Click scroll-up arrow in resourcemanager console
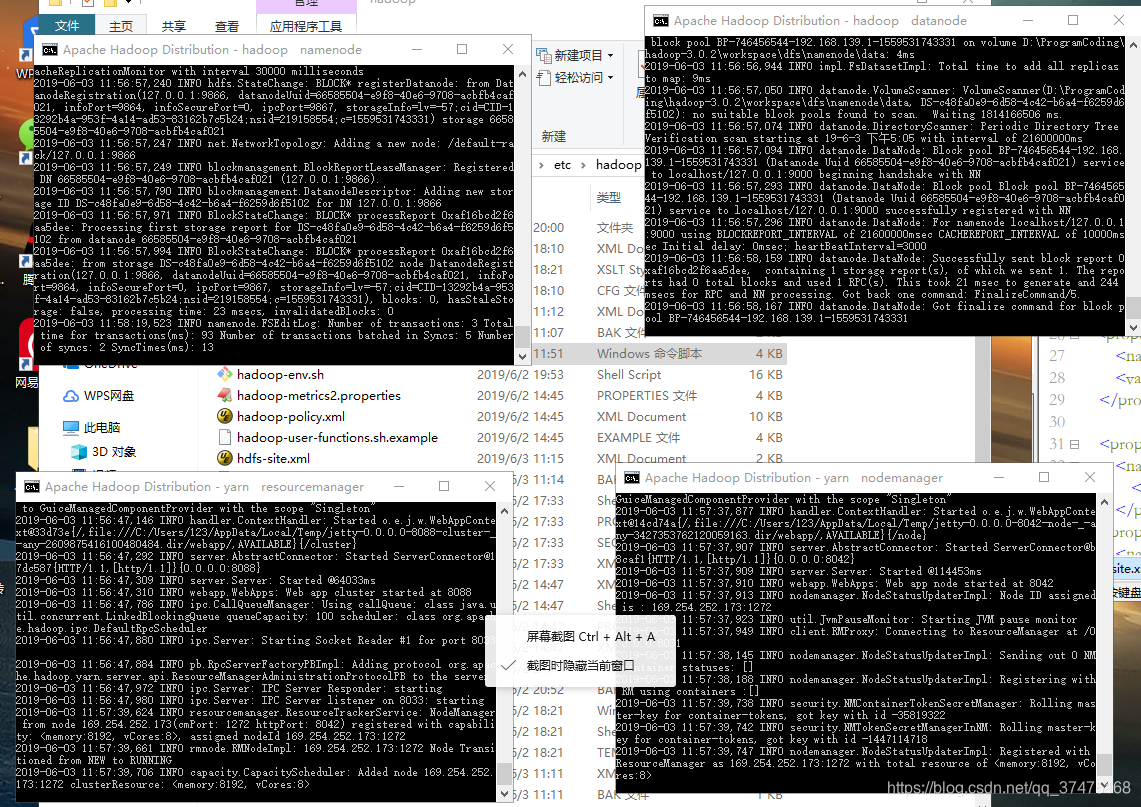1141x807 pixels. [x=504, y=512]
